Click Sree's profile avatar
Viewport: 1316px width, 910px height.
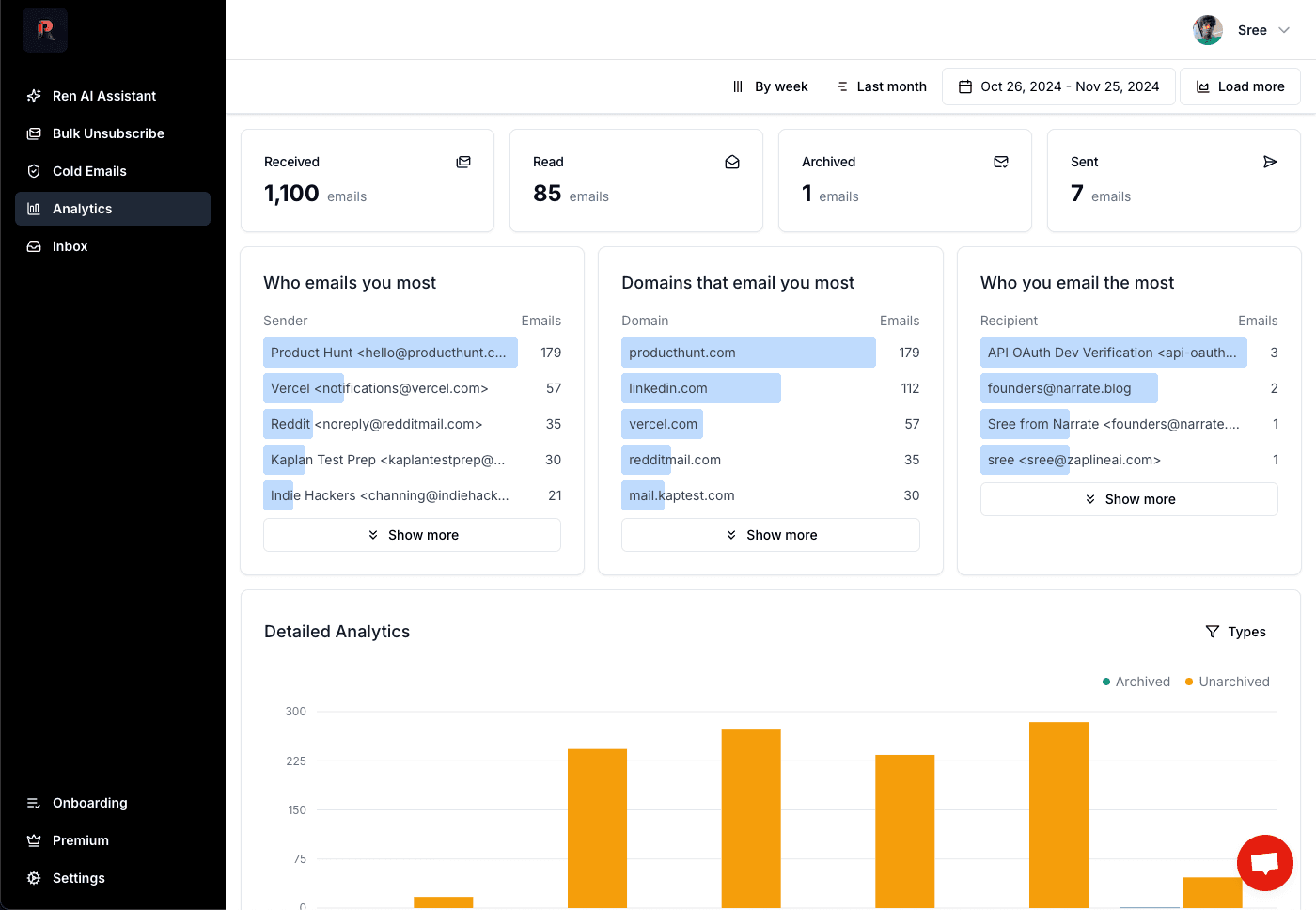coord(1208,30)
